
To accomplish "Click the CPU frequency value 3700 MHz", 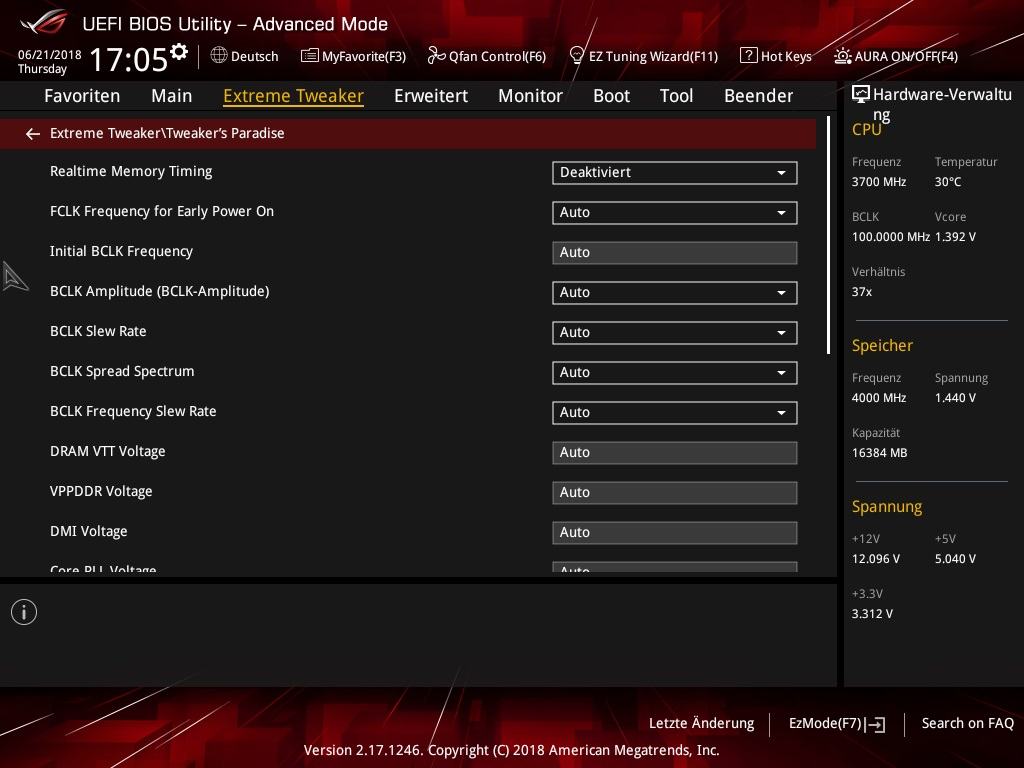I will 879,182.
